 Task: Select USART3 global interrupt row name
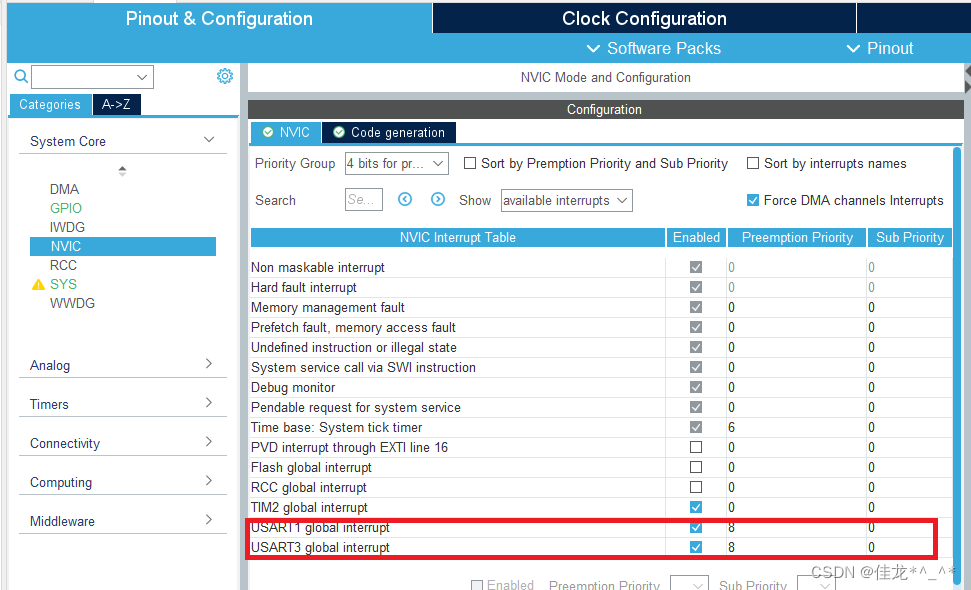(320, 547)
